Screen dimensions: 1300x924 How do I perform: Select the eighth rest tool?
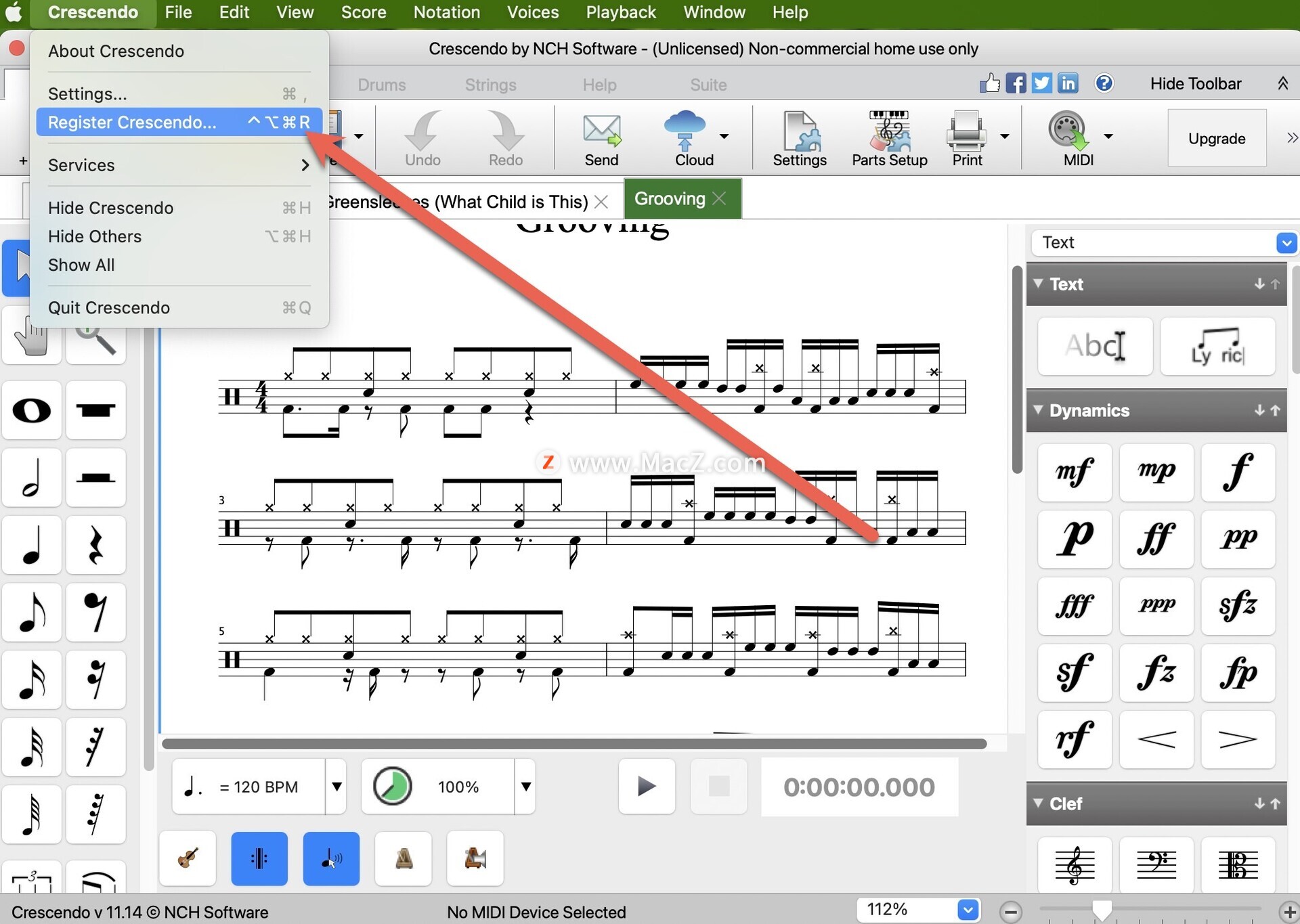coord(95,612)
